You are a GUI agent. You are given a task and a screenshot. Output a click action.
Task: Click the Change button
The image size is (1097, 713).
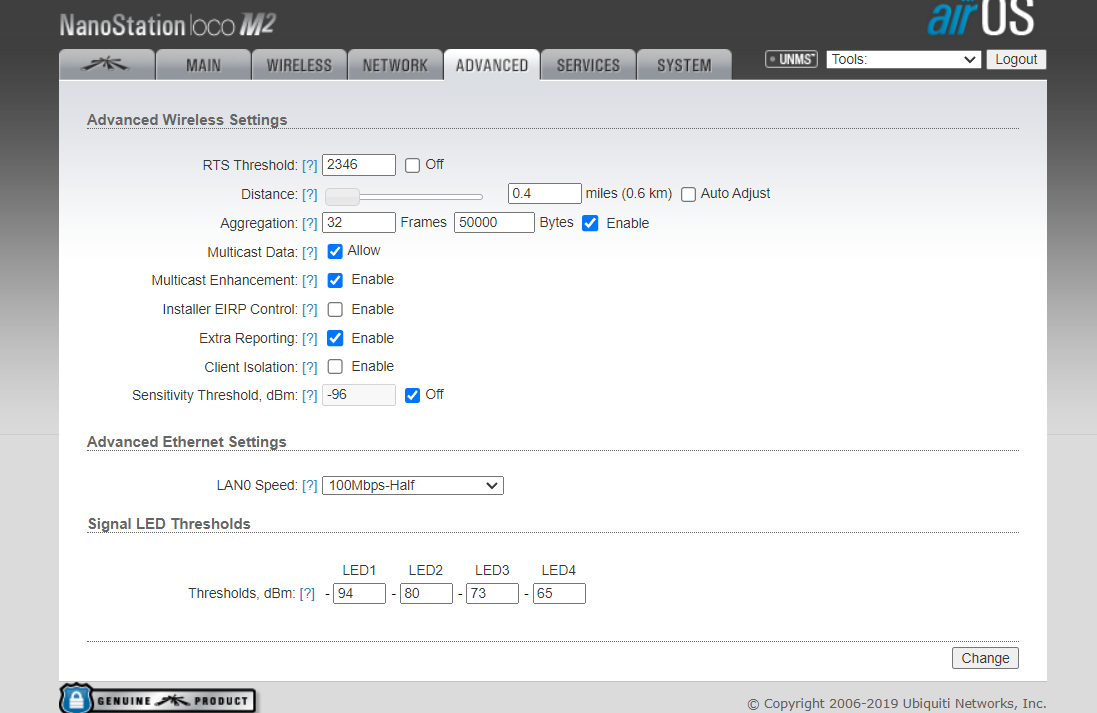pos(985,658)
